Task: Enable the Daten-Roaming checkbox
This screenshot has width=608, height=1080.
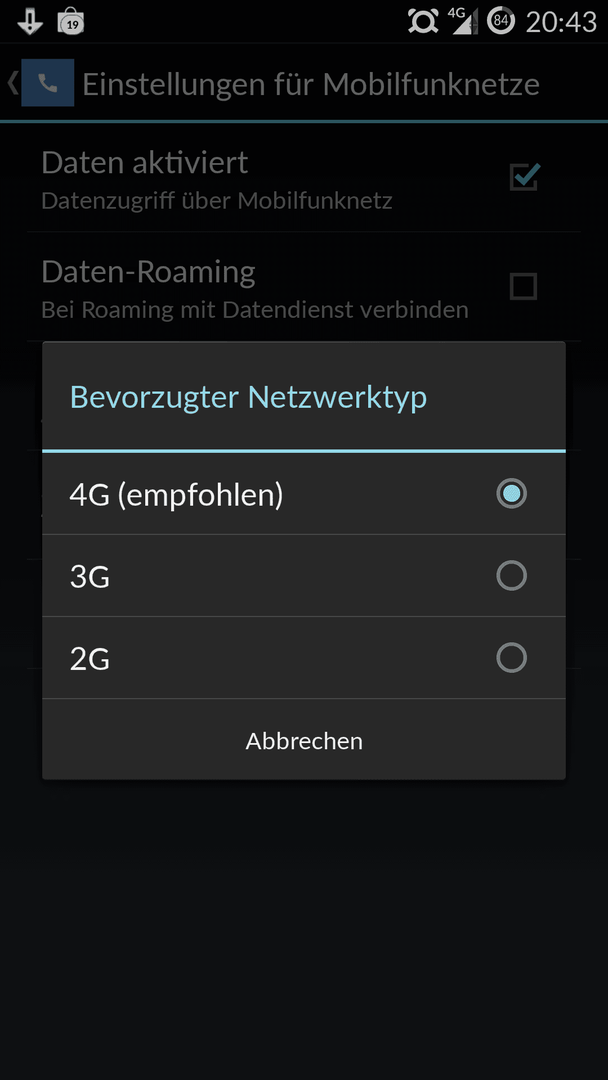Action: coord(523,286)
